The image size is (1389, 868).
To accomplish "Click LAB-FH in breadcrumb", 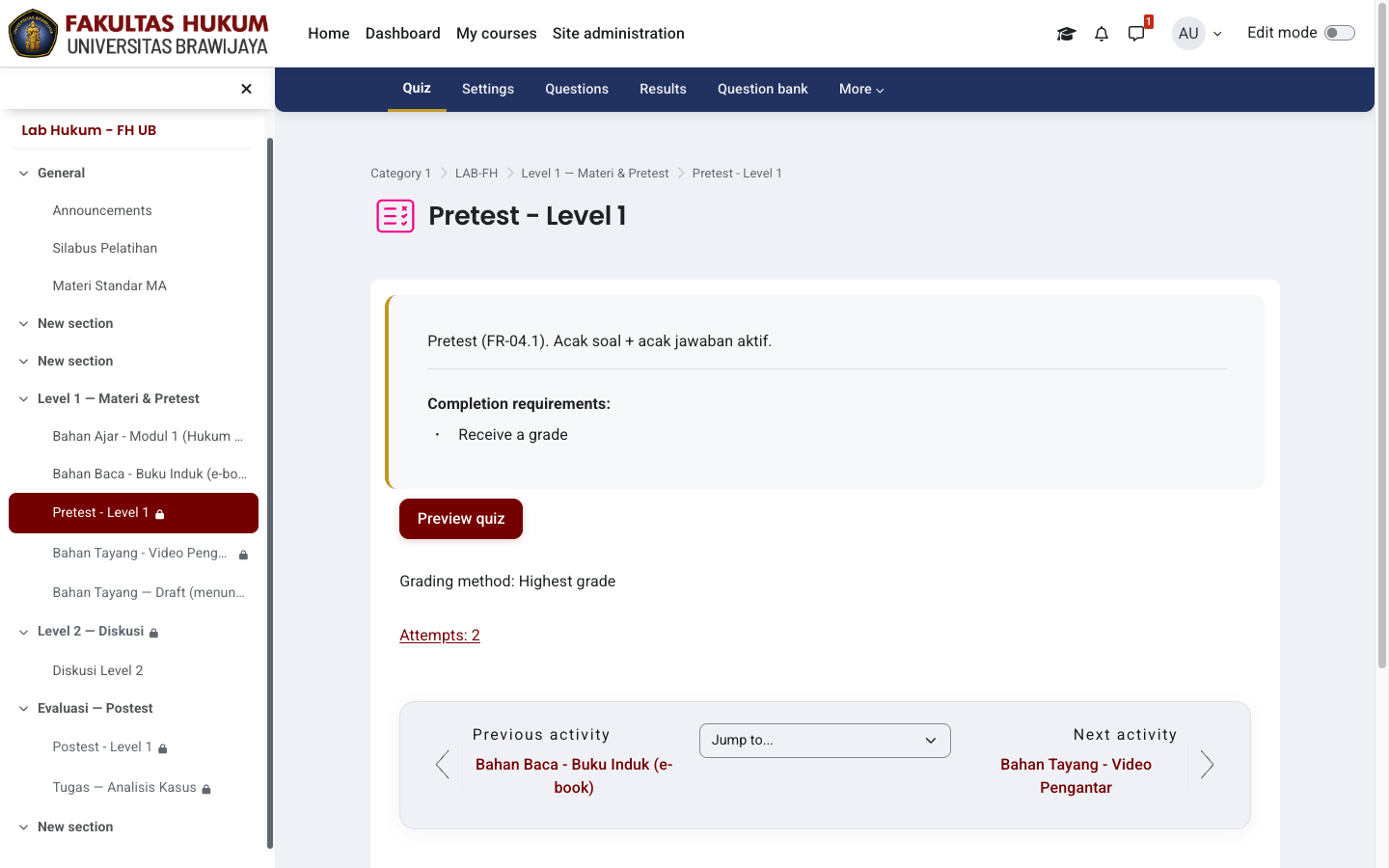I will point(477,174).
